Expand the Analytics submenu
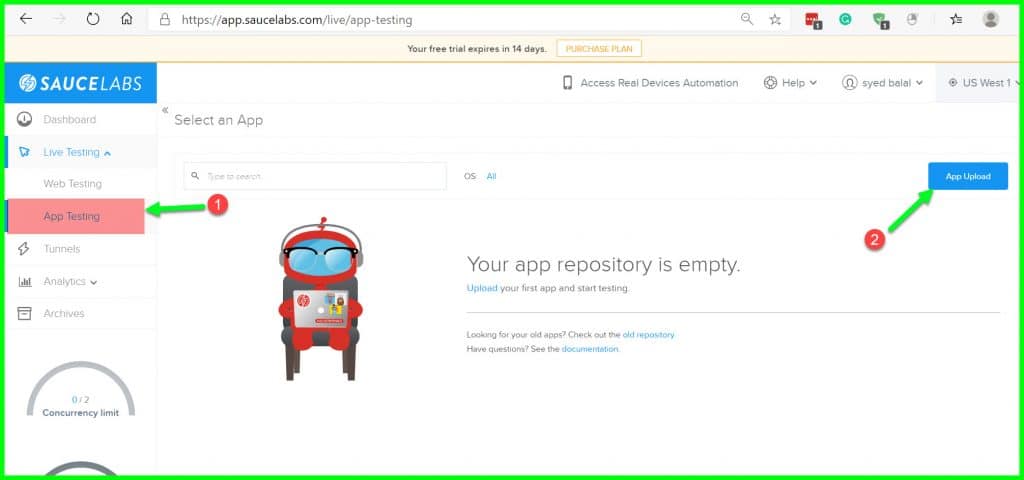 pyautogui.click(x=69, y=282)
